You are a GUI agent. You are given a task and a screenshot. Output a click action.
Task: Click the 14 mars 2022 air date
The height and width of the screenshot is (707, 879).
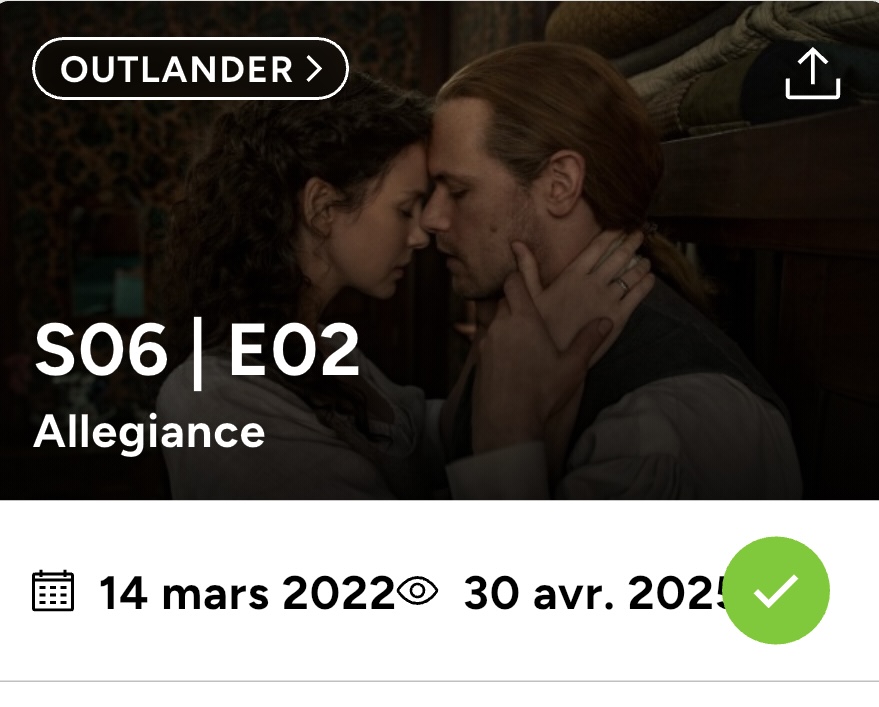tap(247, 593)
